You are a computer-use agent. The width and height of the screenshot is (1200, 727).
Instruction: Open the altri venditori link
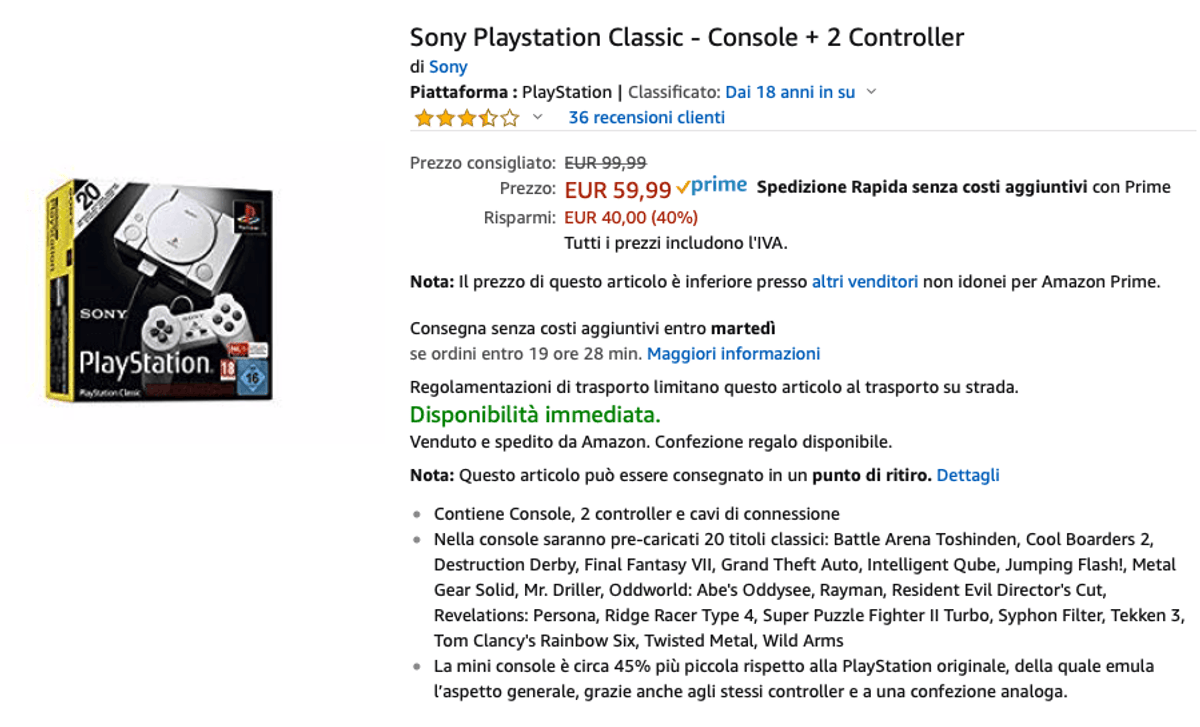pos(865,282)
